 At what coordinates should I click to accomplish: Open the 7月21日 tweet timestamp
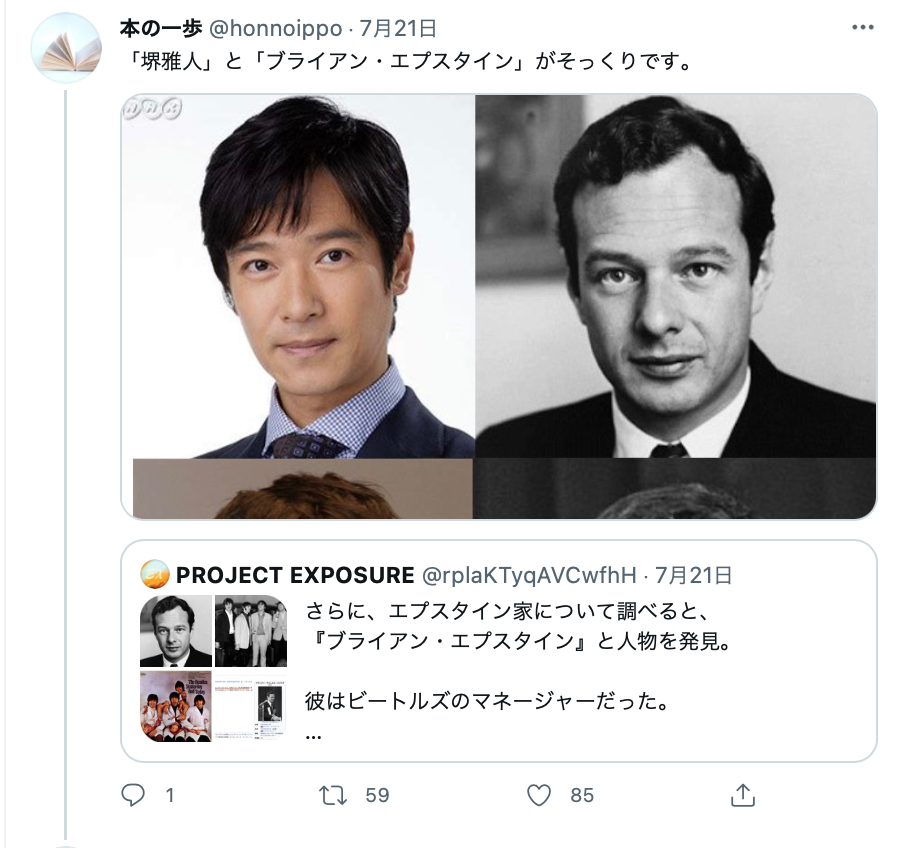[x=398, y=28]
